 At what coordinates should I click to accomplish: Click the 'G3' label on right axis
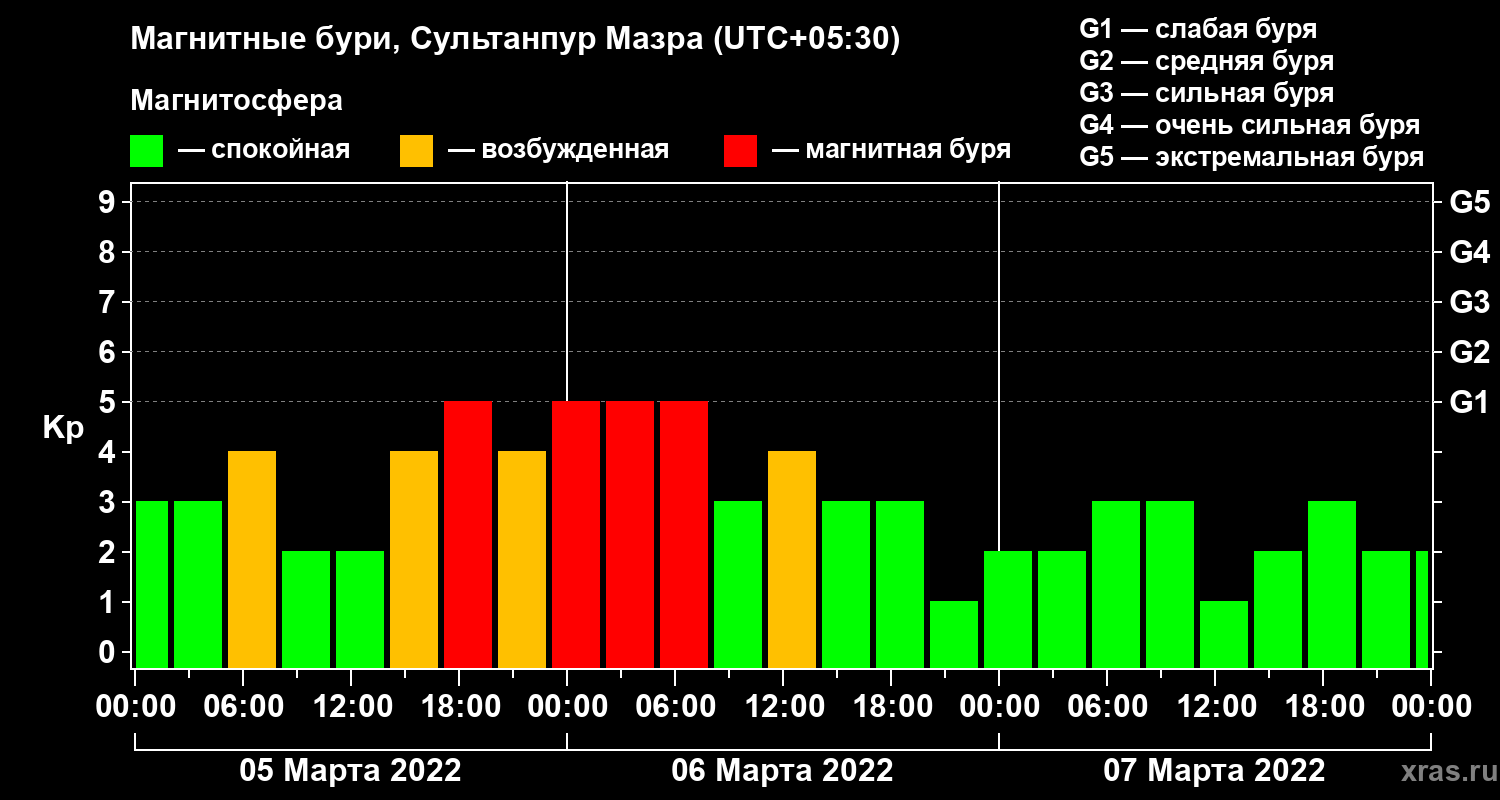tap(1469, 302)
